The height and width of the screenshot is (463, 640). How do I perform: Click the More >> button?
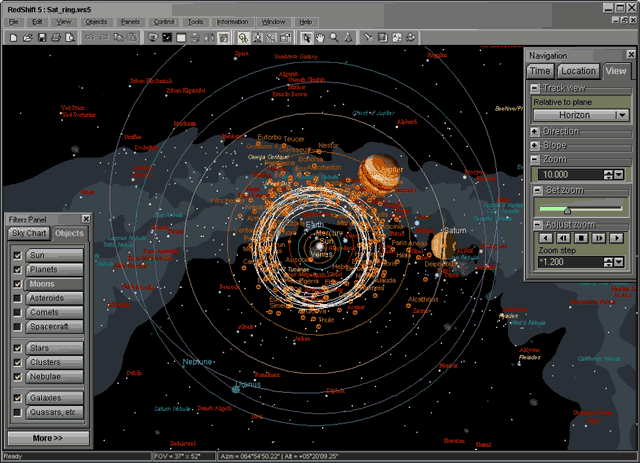click(48, 438)
